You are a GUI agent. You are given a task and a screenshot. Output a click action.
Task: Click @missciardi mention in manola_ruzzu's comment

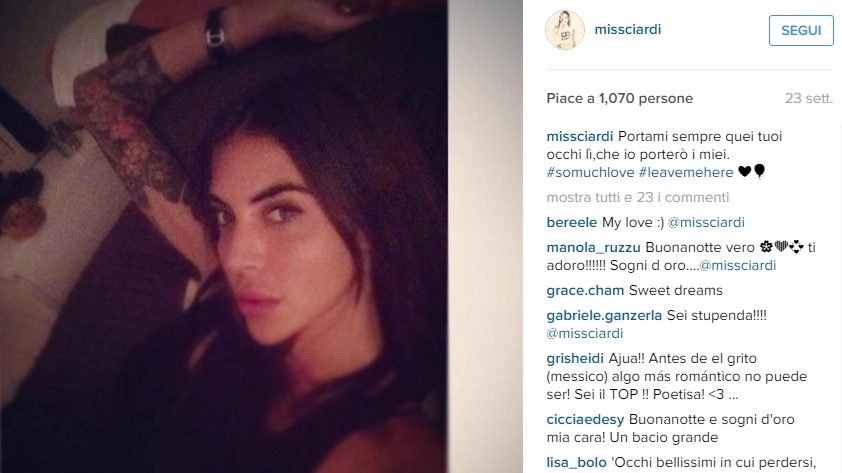[x=737, y=266]
